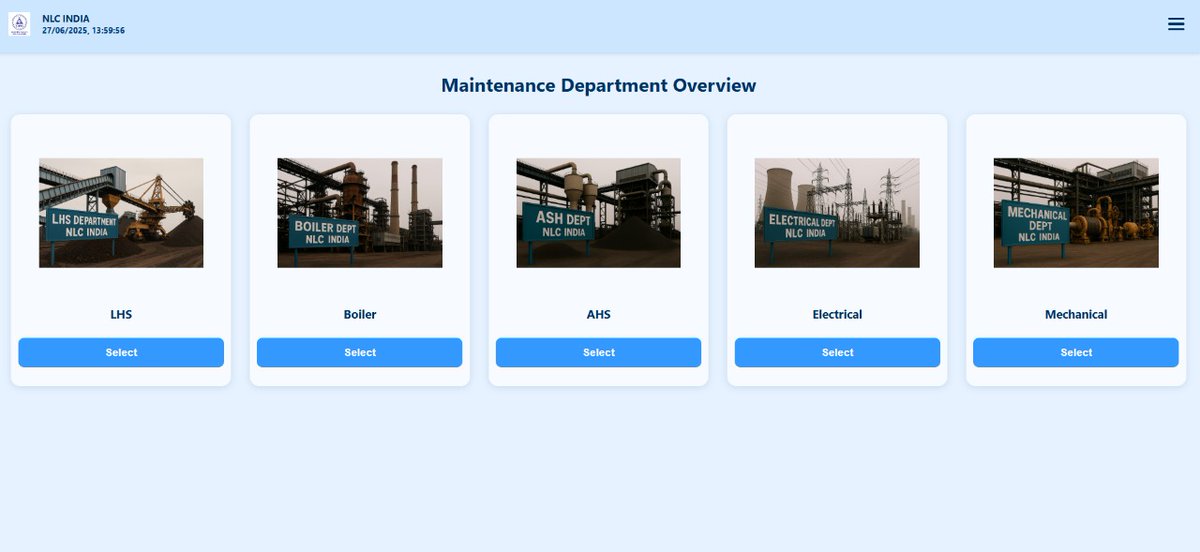Click the Boiler Dept photo thumbnail
Screen dimensions: 1200x552
(x=360, y=213)
